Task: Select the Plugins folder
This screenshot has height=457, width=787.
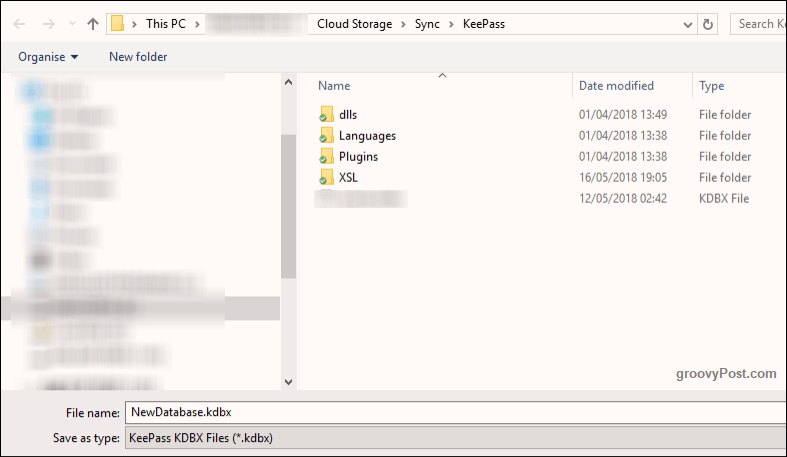Action: [358, 157]
